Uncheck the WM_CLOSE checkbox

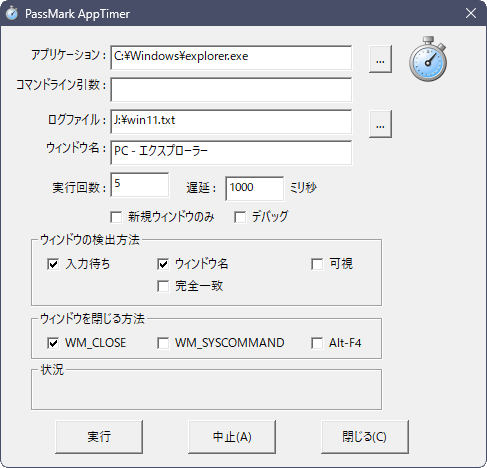coord(53,343)
